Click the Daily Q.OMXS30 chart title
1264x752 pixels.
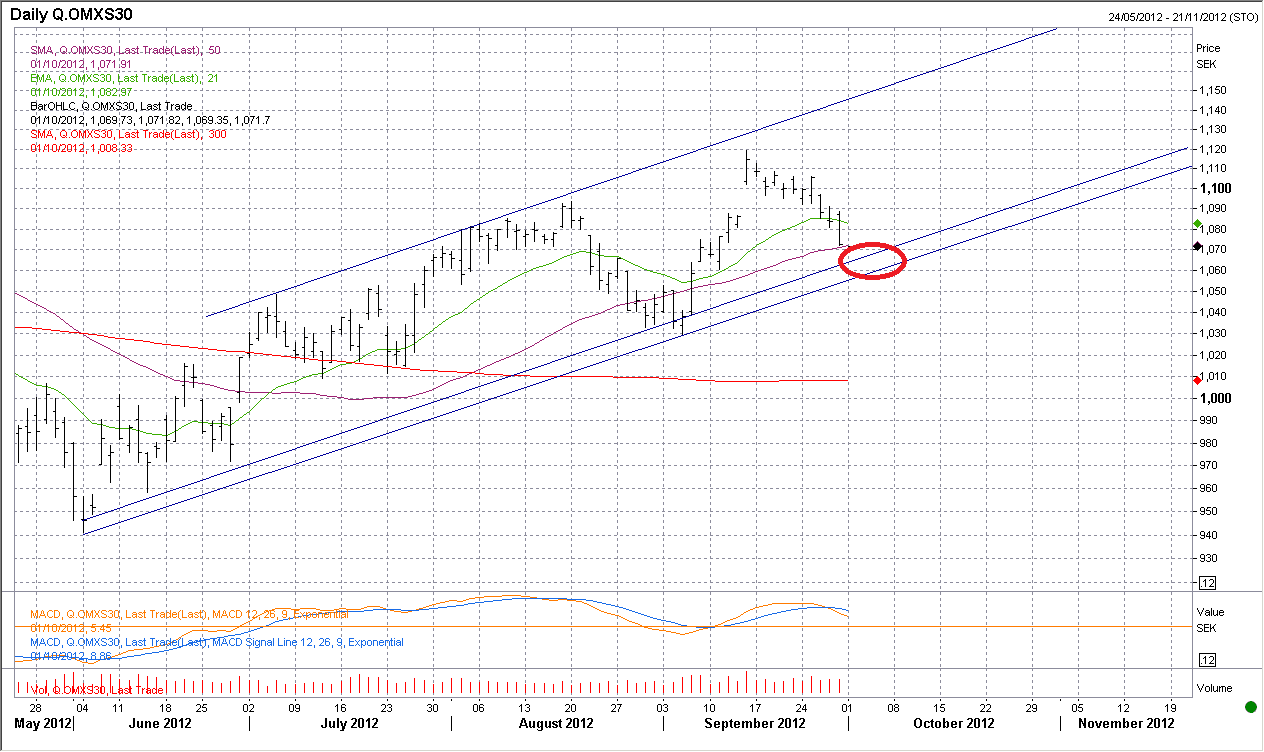pos(70,15)
